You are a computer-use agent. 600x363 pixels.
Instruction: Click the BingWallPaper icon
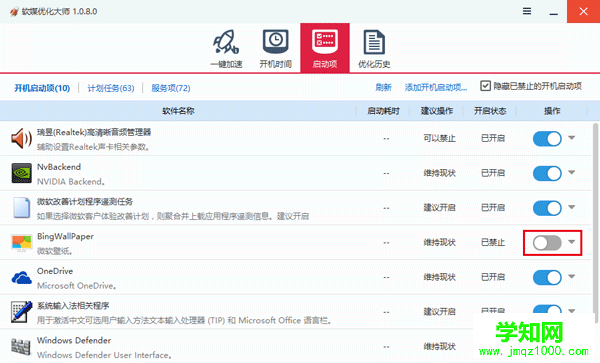point(21,243)
